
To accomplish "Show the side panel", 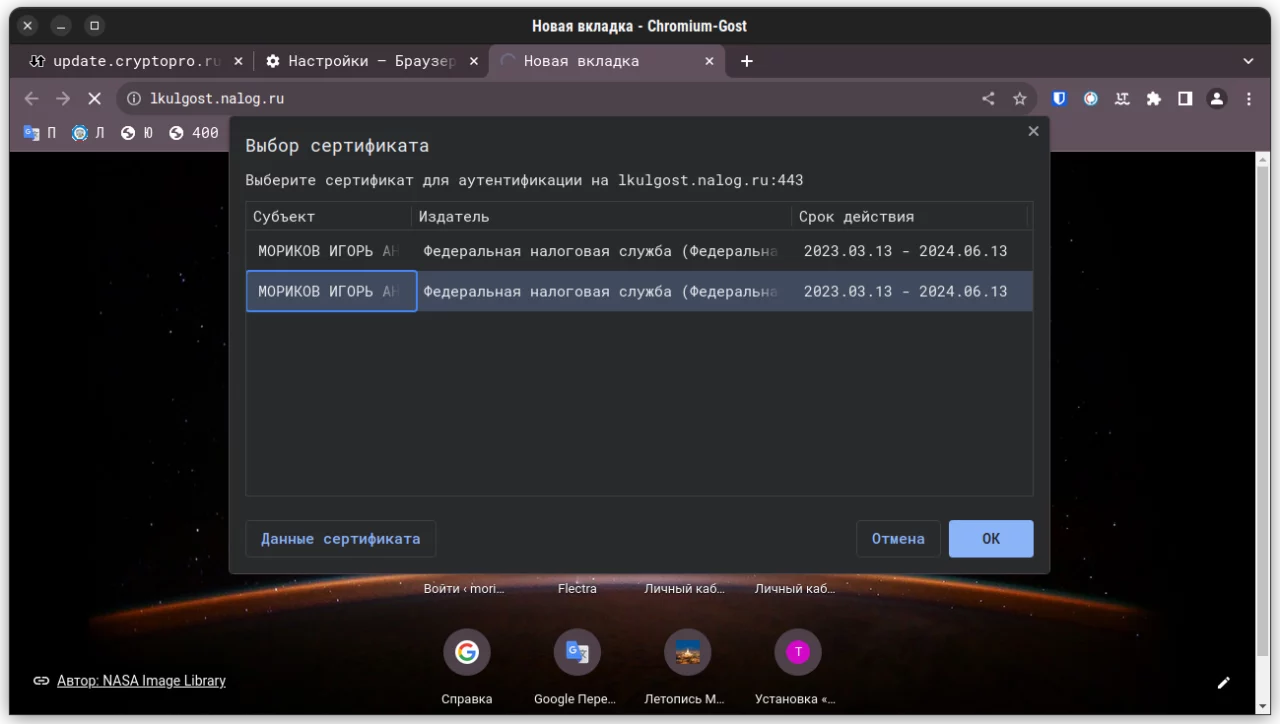I will (1185, 99).
